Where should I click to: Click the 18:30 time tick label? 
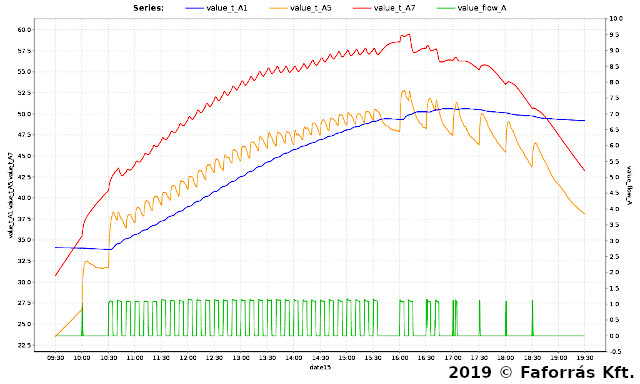(x=532, y=358)
